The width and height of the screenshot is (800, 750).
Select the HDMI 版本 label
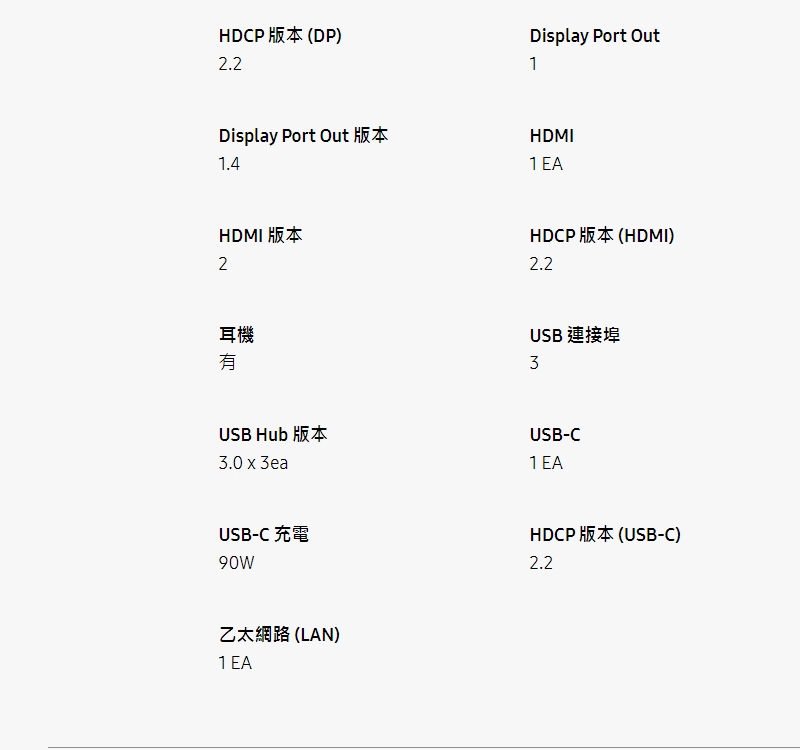click(260, 236)
